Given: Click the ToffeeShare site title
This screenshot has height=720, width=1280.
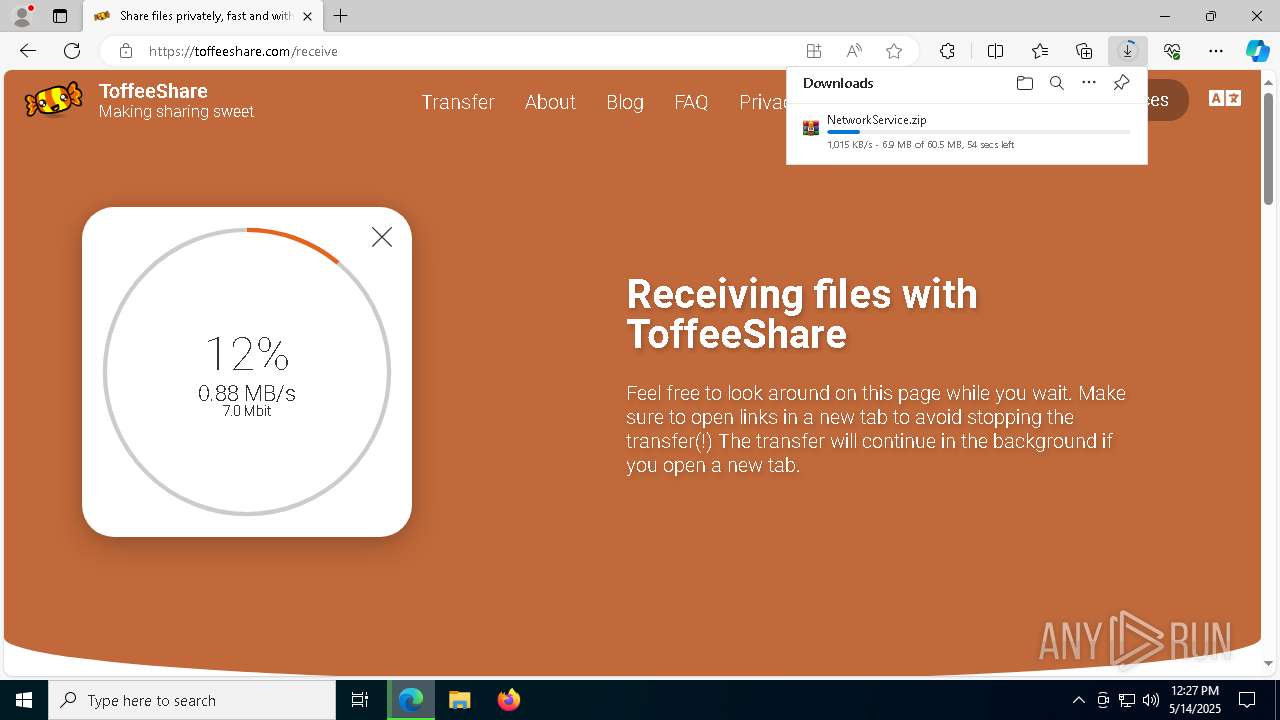Looking at the screenshot, I should tap(153, 91).
